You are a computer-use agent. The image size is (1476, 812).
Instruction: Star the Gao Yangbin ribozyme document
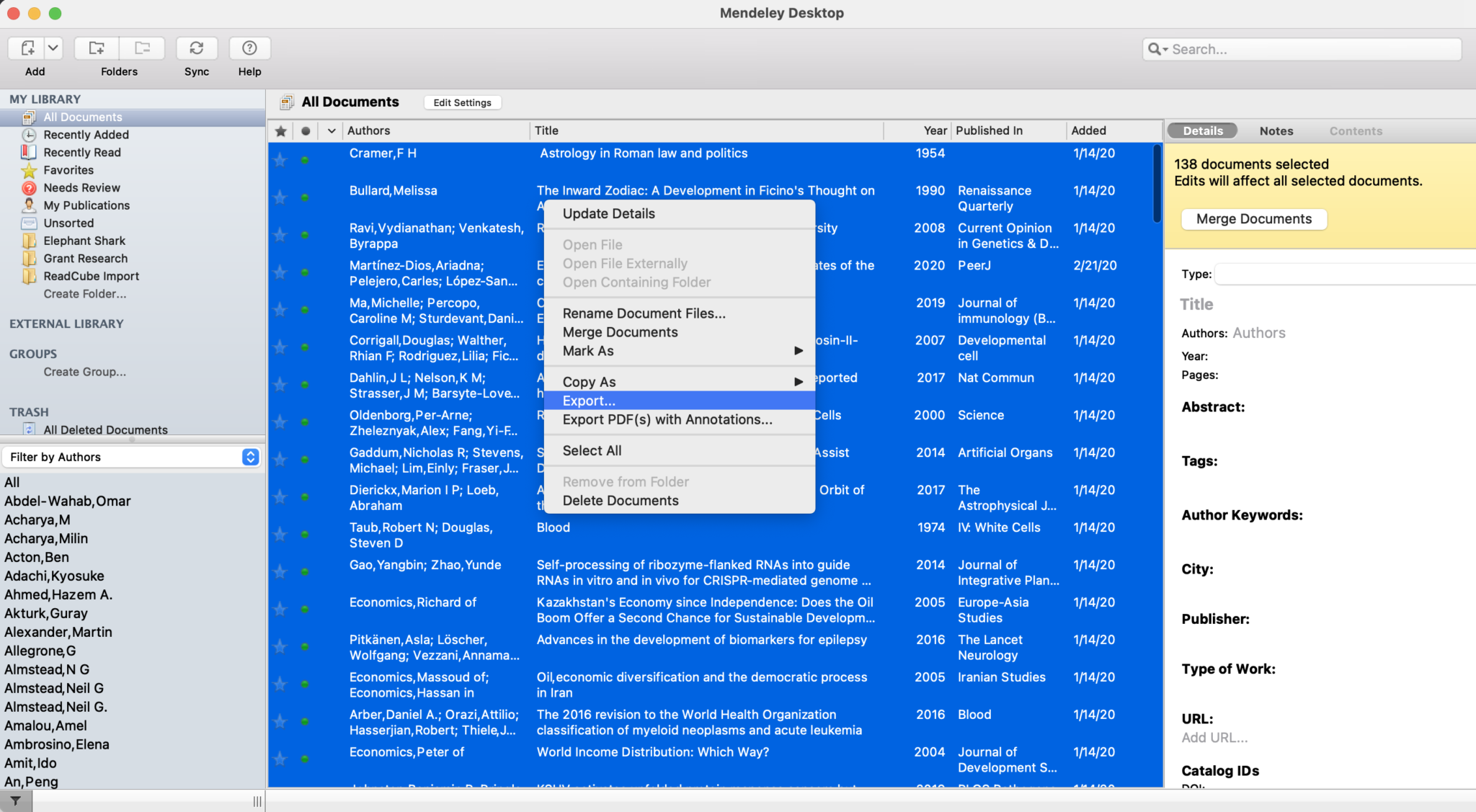[x=280, y=571]
